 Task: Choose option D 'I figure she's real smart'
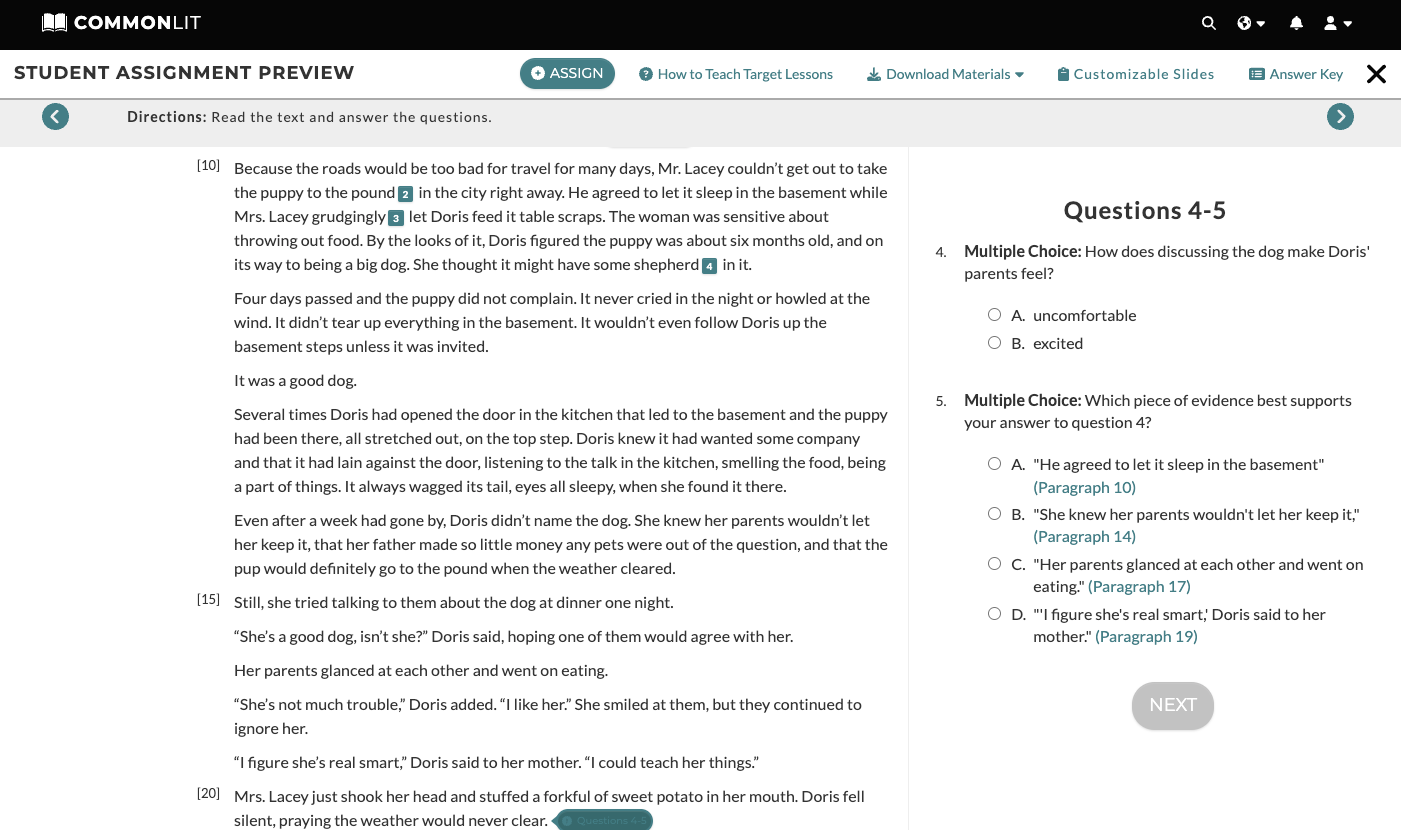click(x=994, y=614)
